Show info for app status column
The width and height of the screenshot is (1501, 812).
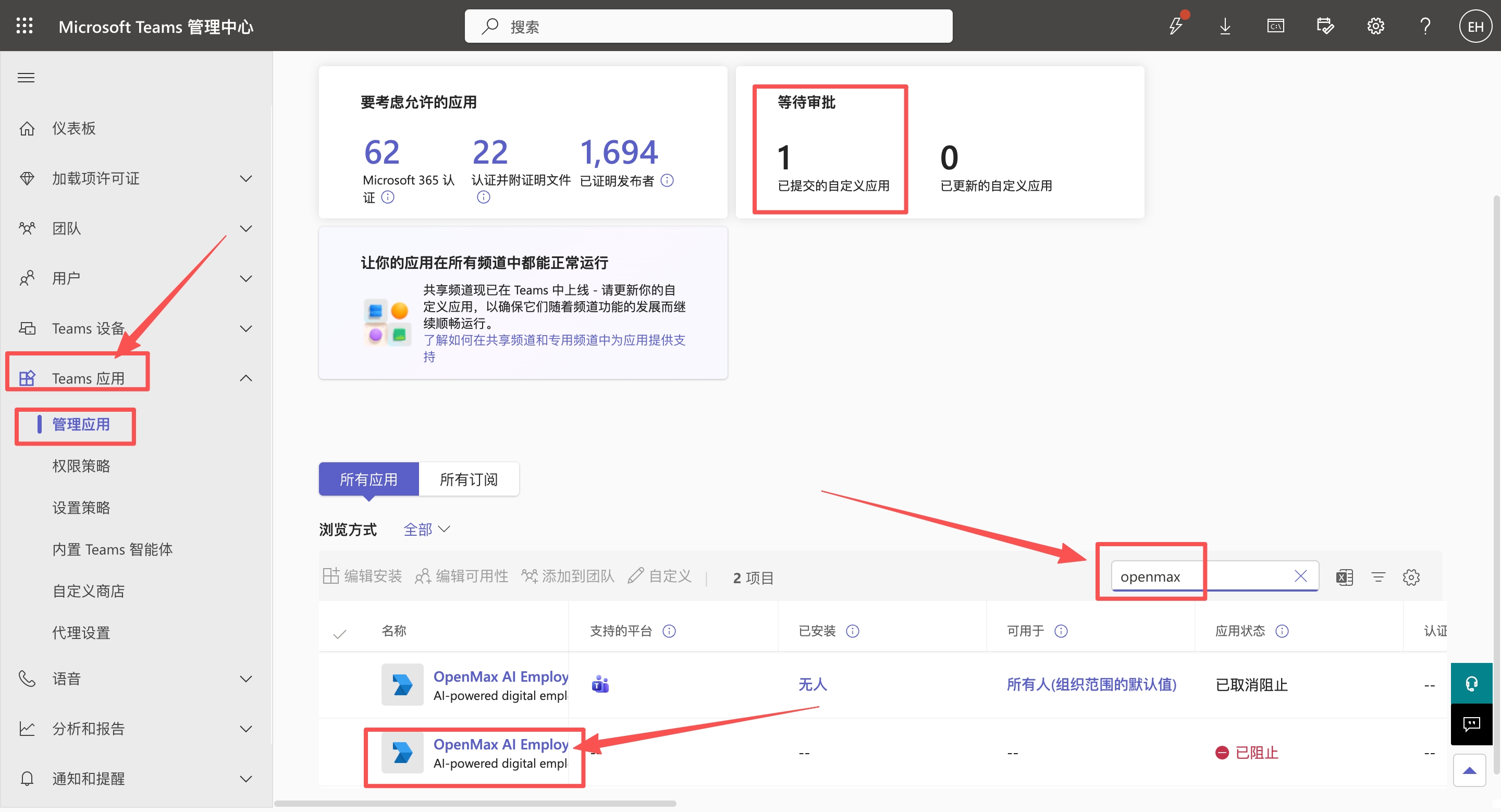(x=1282, y=630)
